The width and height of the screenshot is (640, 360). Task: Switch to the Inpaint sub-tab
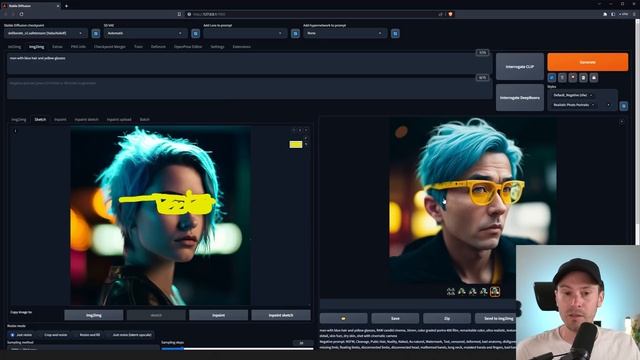click(x=60, y=120)
